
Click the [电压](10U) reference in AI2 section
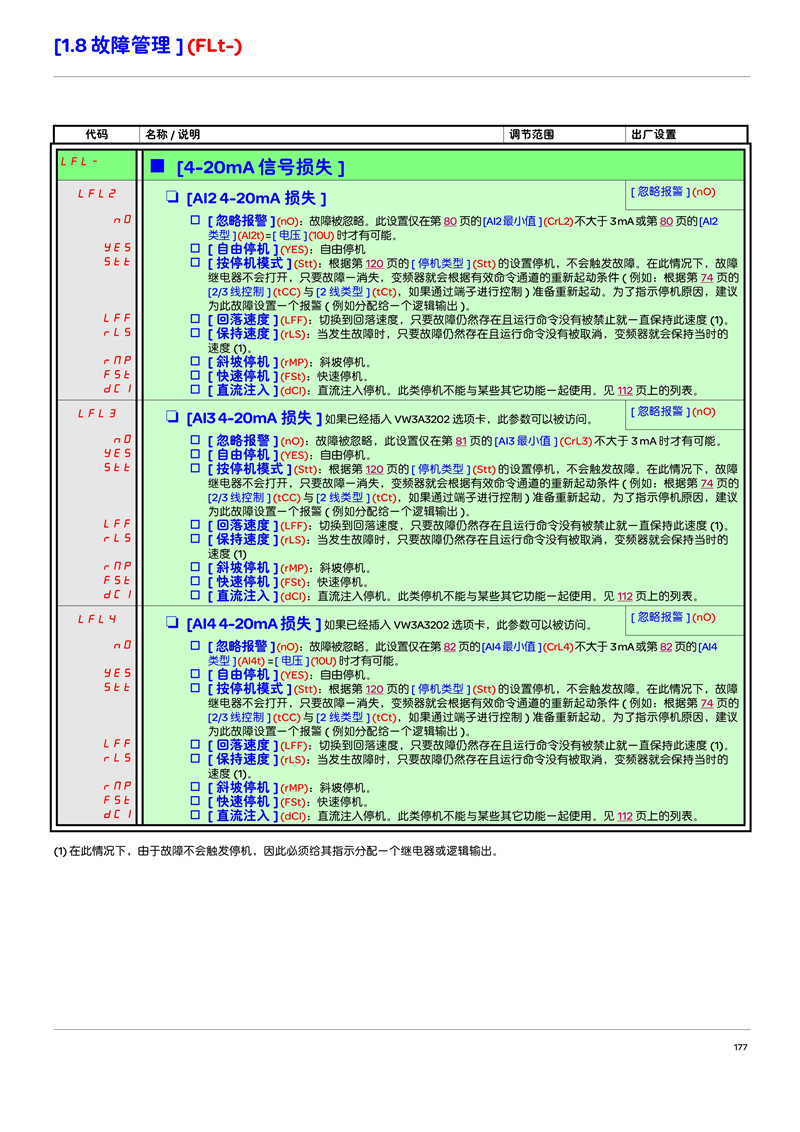(x=303, y=236)
